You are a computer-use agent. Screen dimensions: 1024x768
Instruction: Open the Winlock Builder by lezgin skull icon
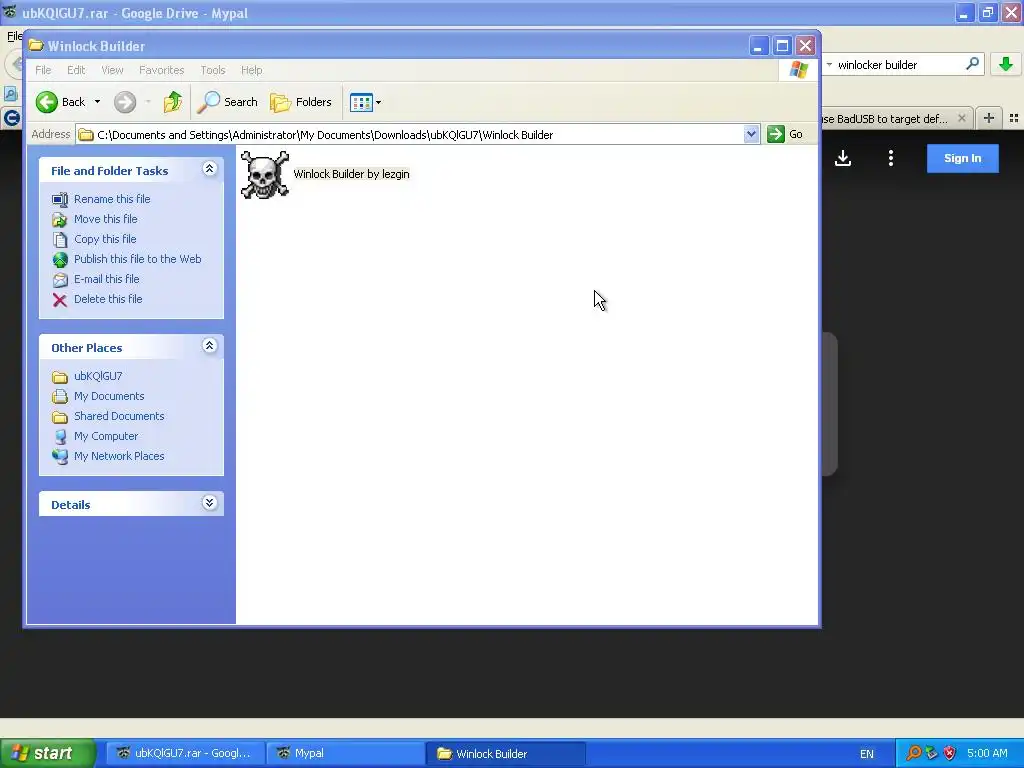click(x=264, y=175)
